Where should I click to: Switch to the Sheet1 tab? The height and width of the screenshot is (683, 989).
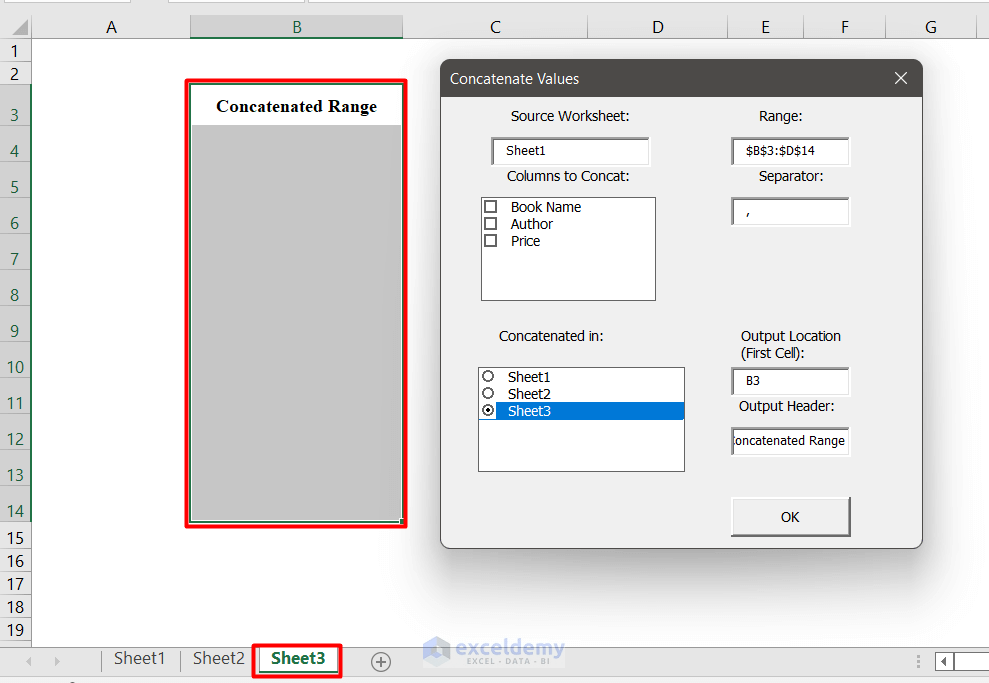(x=139, y=658)
